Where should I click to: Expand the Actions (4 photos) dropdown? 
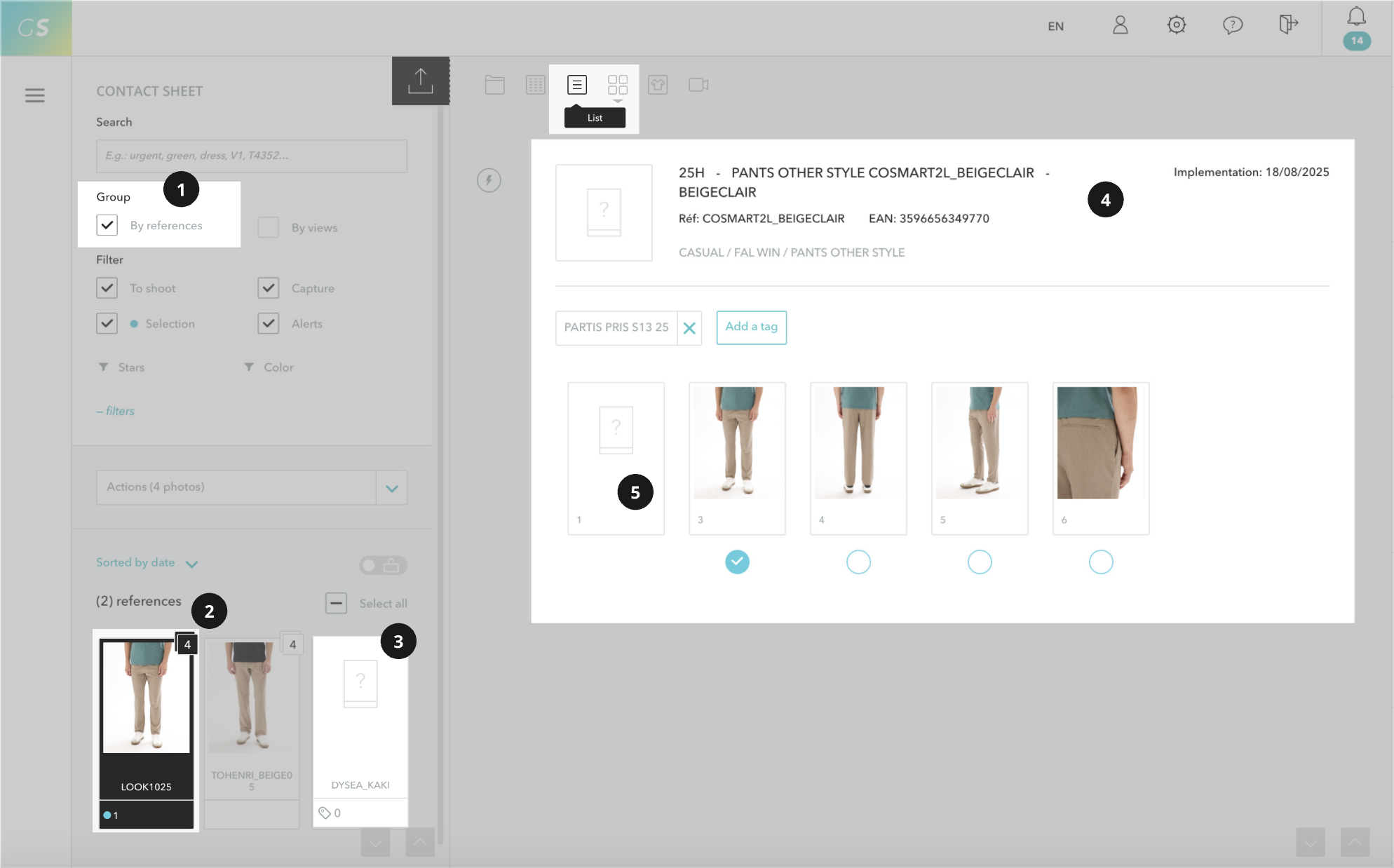point(391,488)
